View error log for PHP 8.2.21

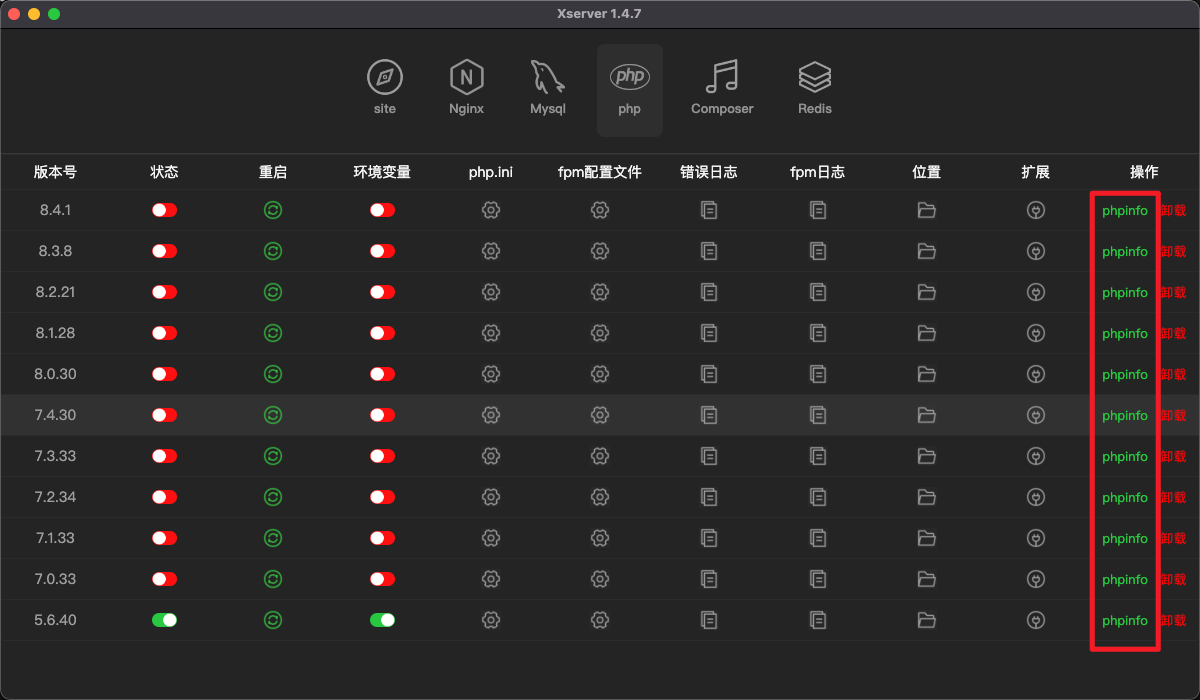709,292
